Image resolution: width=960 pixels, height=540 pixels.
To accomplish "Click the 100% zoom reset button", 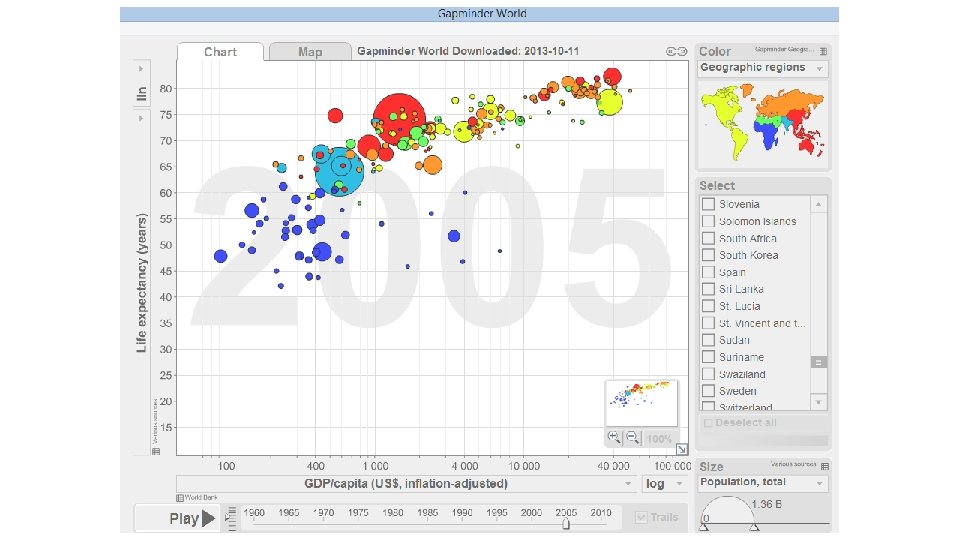I will coord(659,438).
